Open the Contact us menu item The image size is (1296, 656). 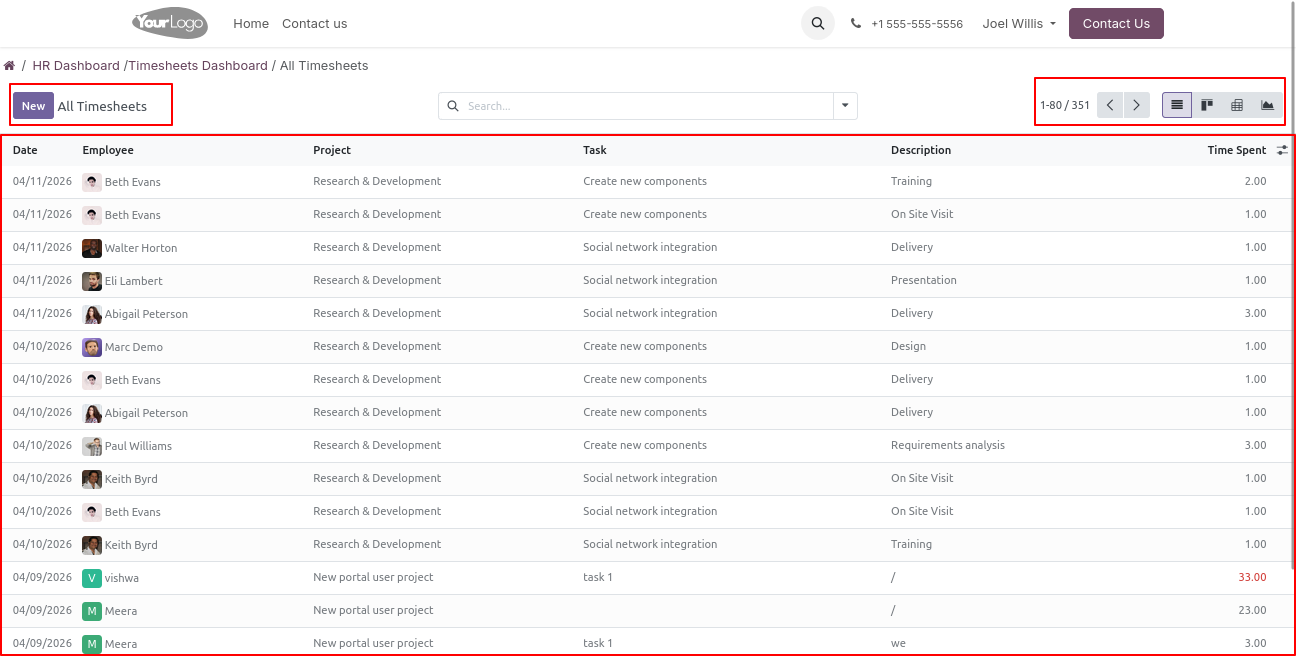click(314, 23)
